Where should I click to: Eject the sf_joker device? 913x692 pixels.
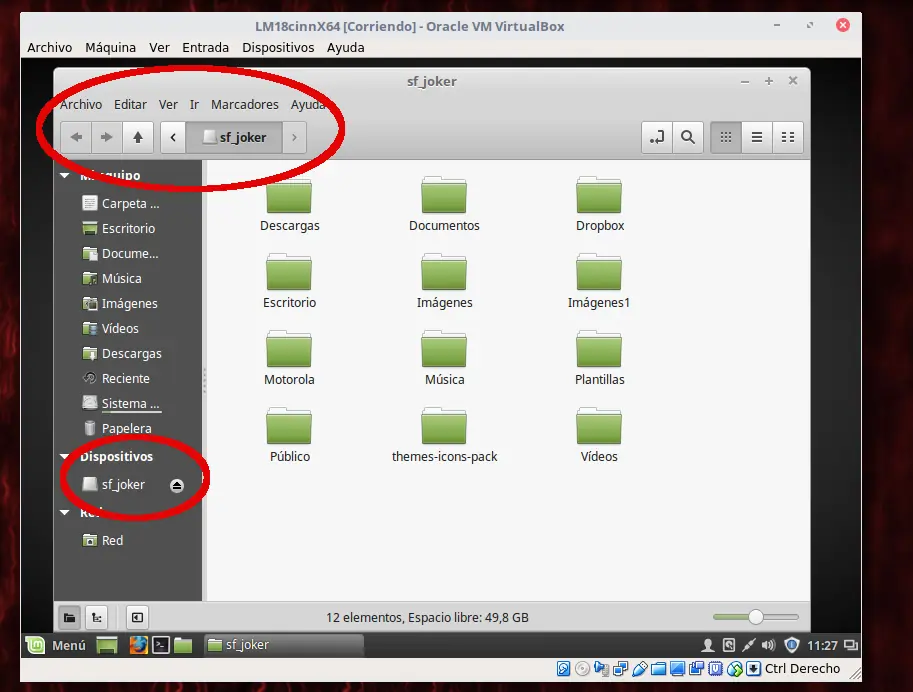click(x=177, y=485)
